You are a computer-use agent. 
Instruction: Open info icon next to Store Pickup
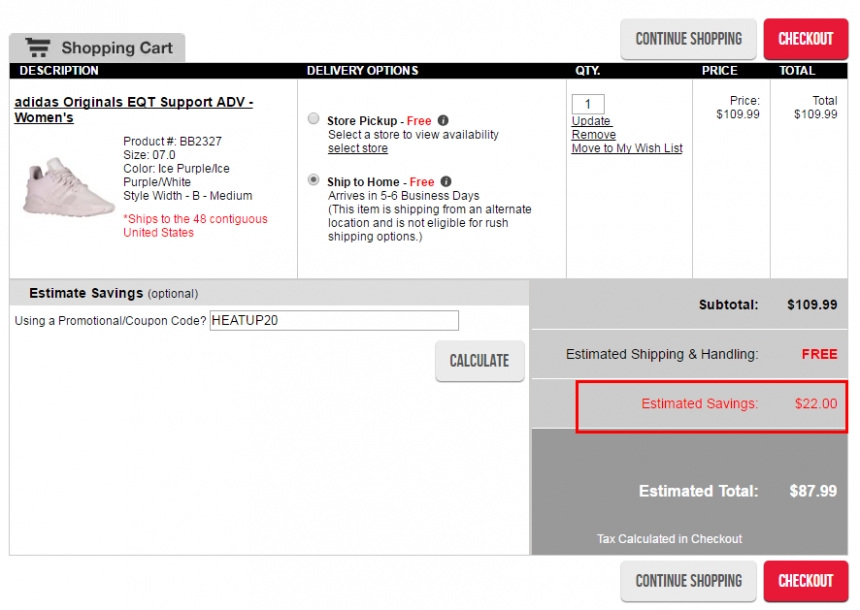443,120
